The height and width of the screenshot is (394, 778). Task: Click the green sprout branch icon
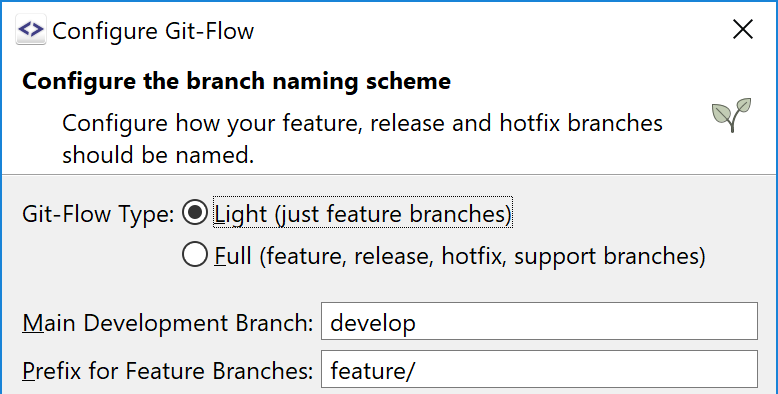click(x=731, y=115)
